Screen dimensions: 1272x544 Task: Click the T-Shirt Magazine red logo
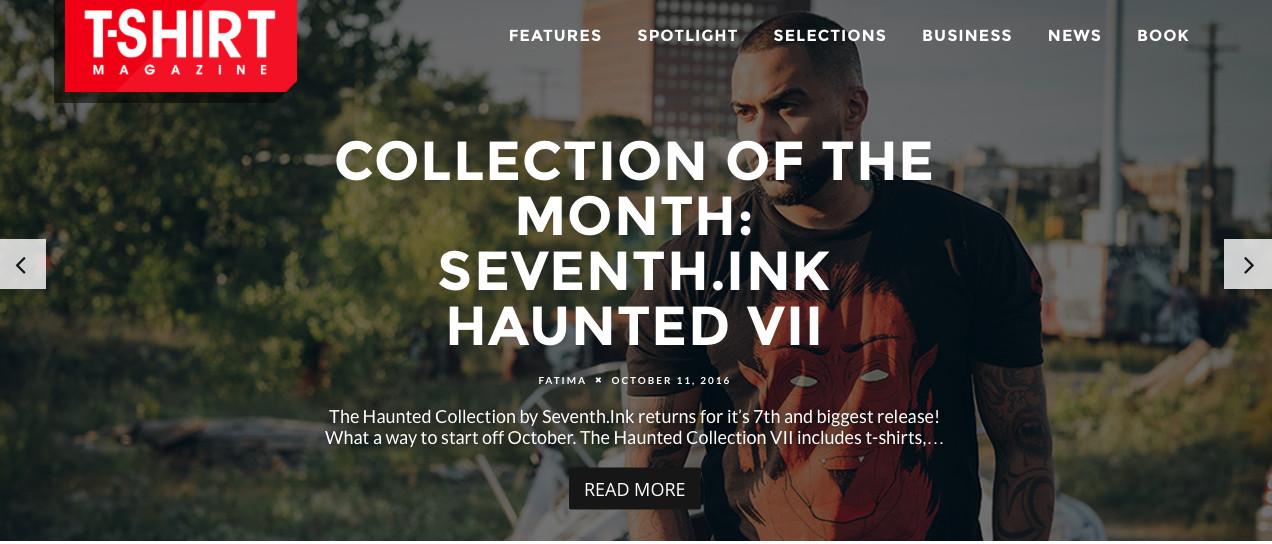[181, 45]
